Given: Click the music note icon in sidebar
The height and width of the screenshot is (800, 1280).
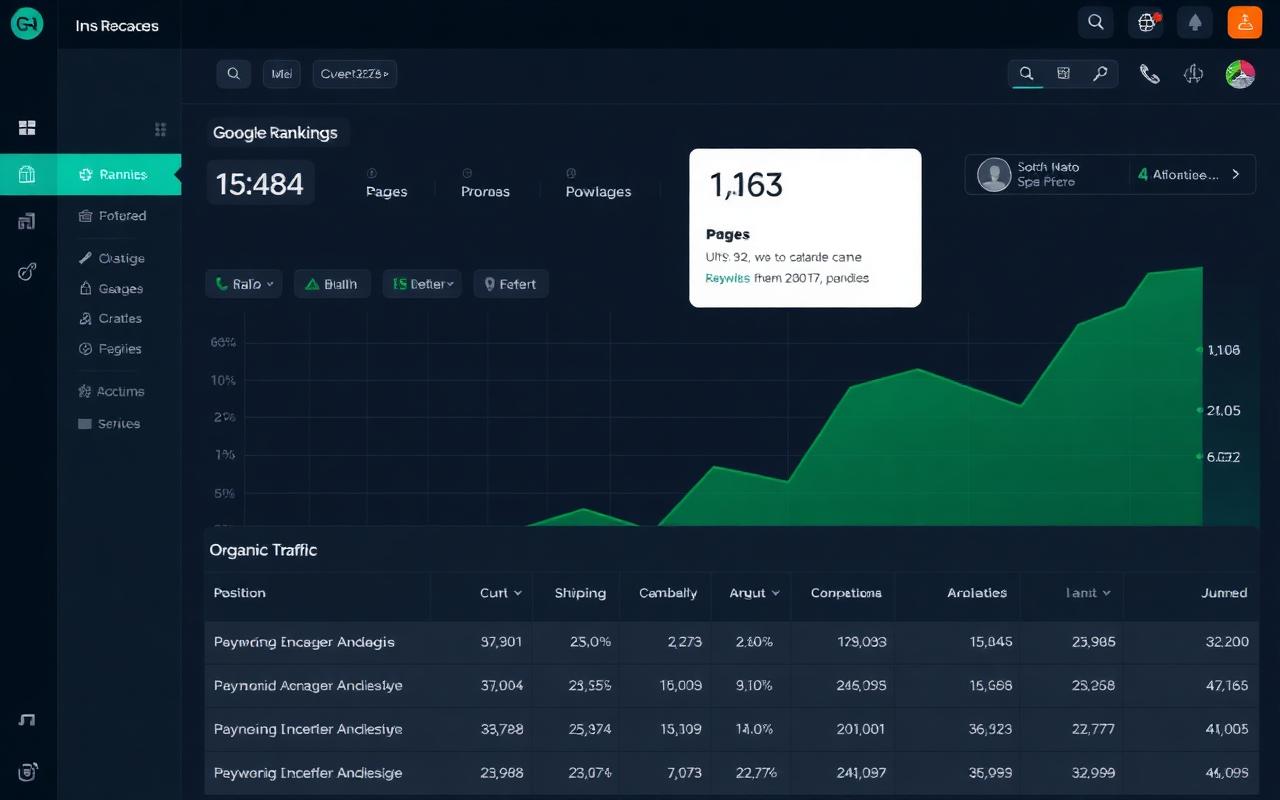Looking at the screenshot, I should [27, 720].
